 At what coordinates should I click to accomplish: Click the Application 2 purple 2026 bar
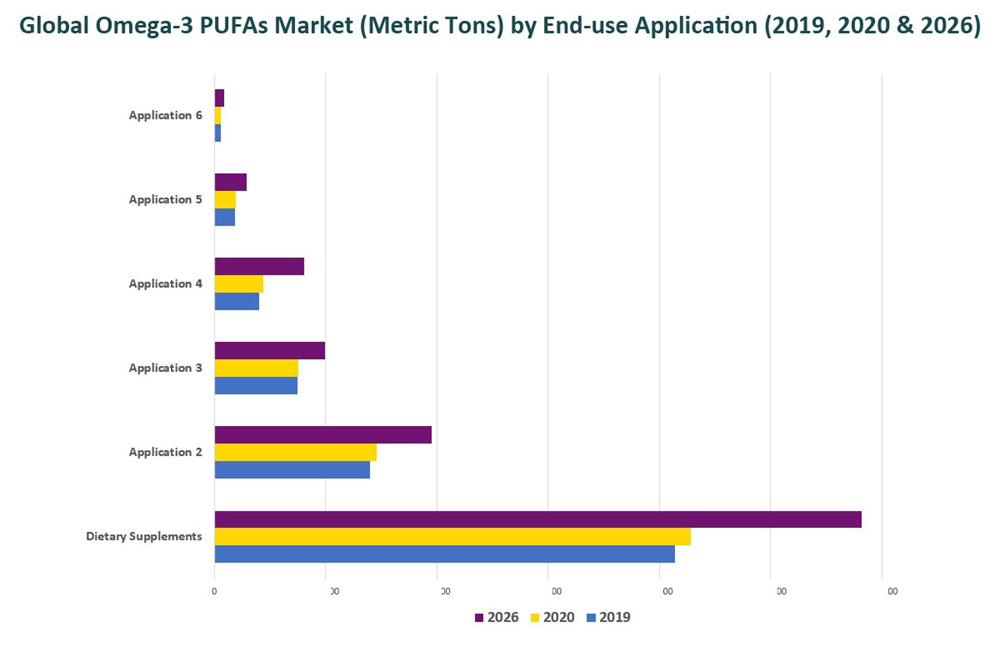click(323, 435)
